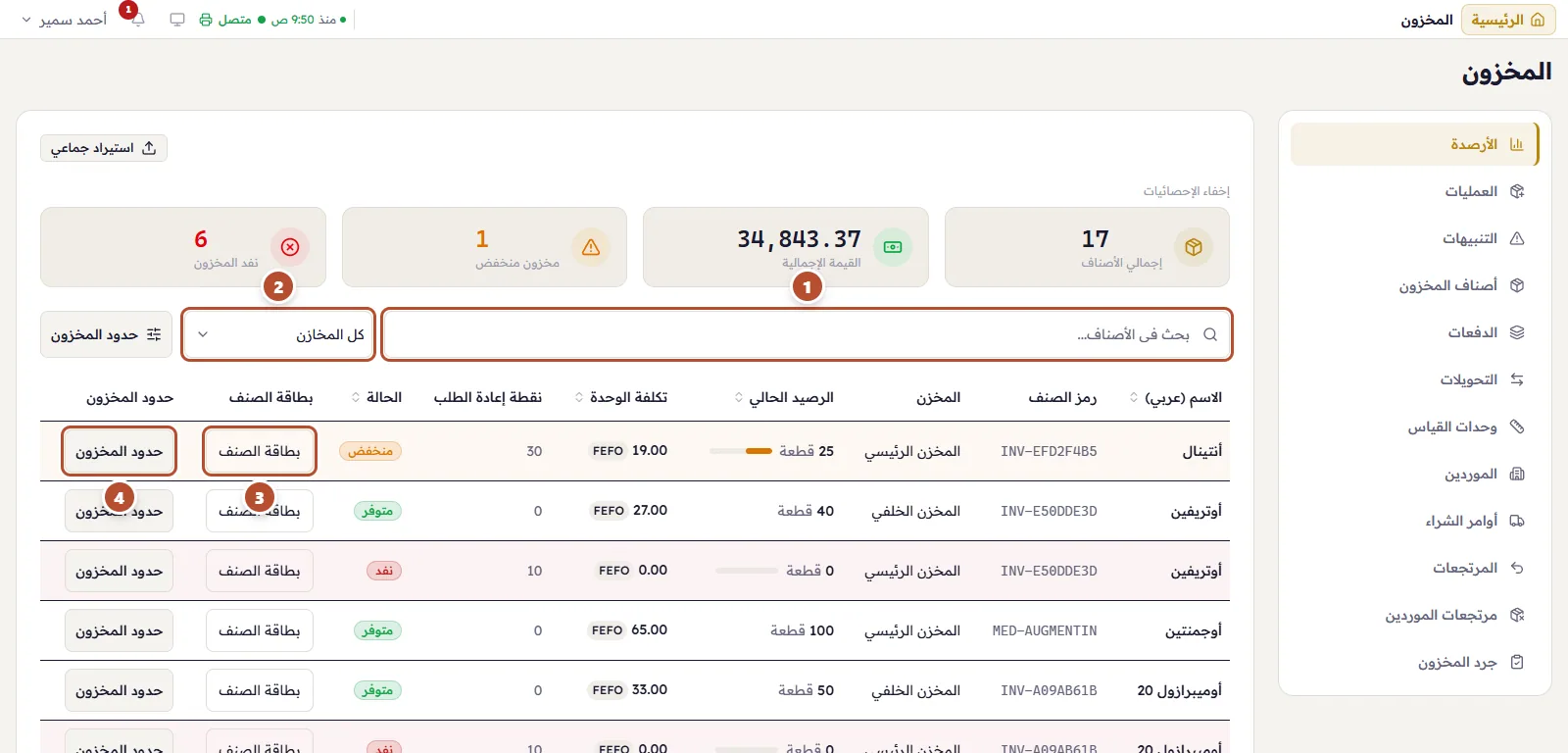Click the monitor icon in the top bar
Viewport: 1568px width, 753px height.
point(177,20)
